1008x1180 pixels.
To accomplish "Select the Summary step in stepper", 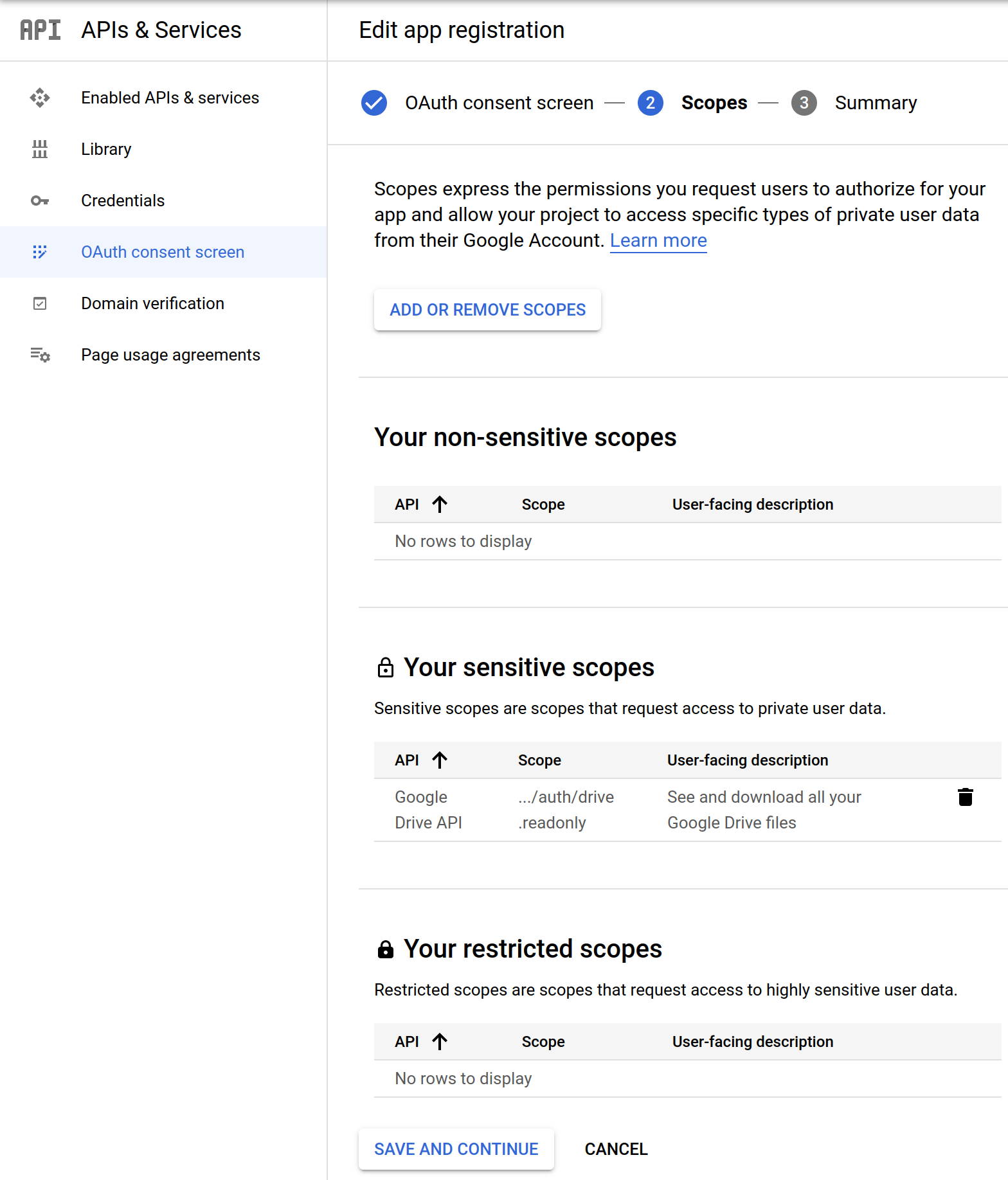I will 875,103.
